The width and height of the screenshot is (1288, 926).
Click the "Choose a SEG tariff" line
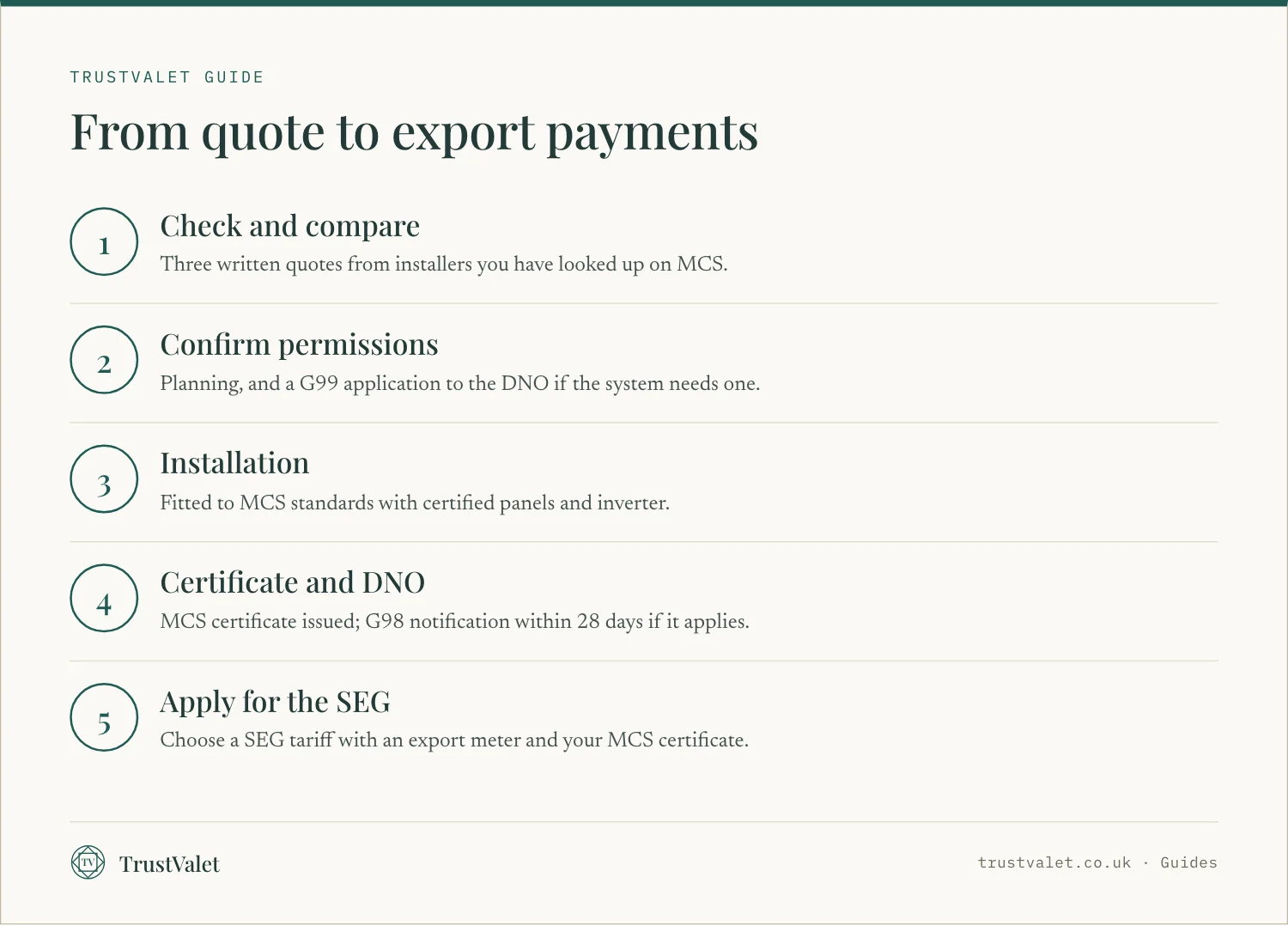tap(454, 740)
